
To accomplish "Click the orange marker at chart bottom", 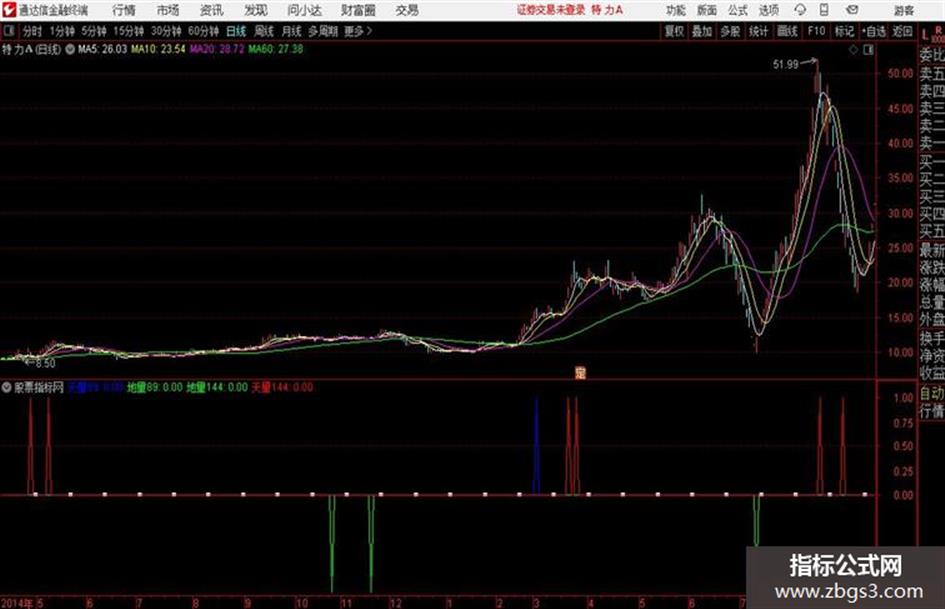I will tap(580, 373).
